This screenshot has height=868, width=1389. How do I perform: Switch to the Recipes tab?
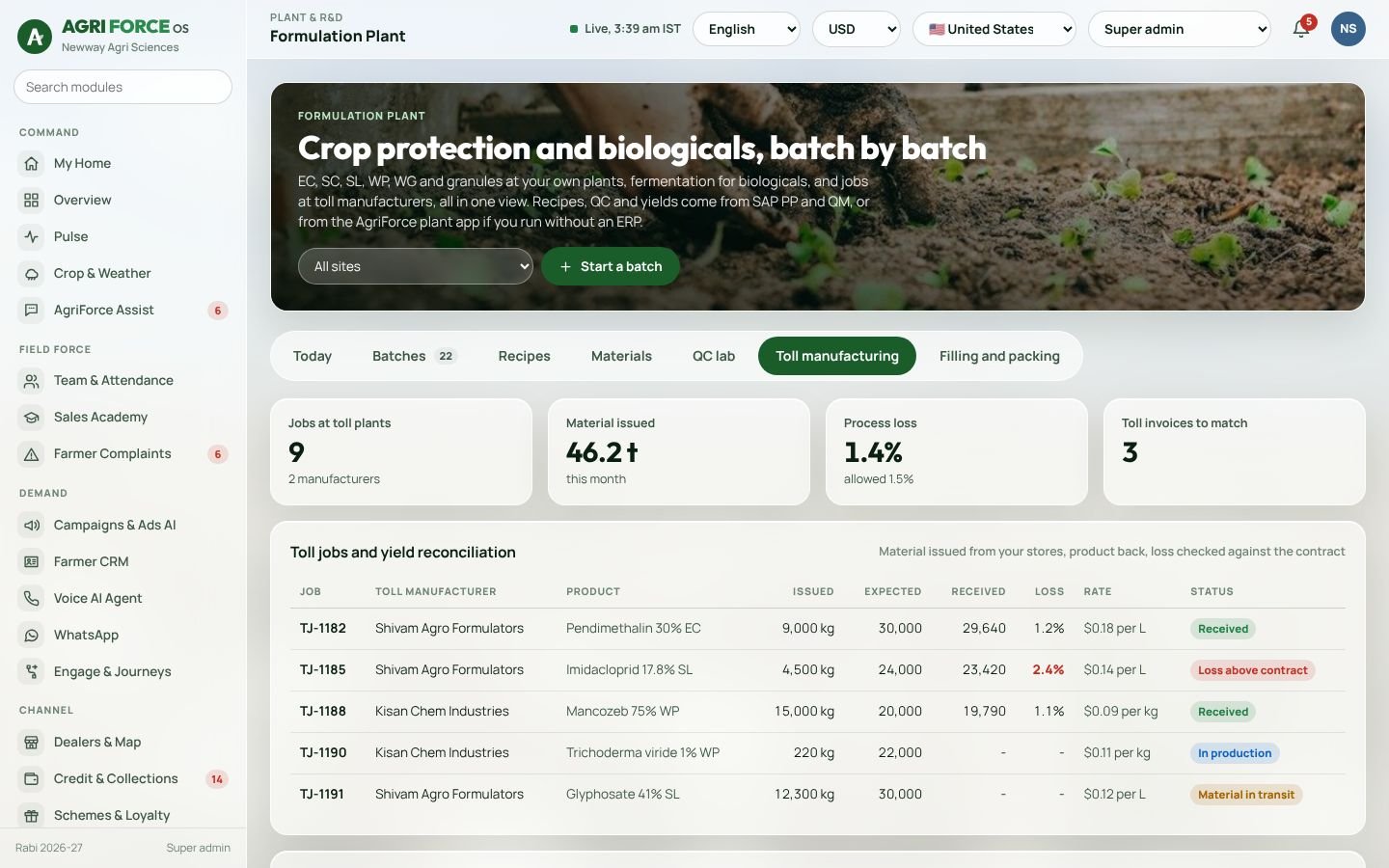525,356
